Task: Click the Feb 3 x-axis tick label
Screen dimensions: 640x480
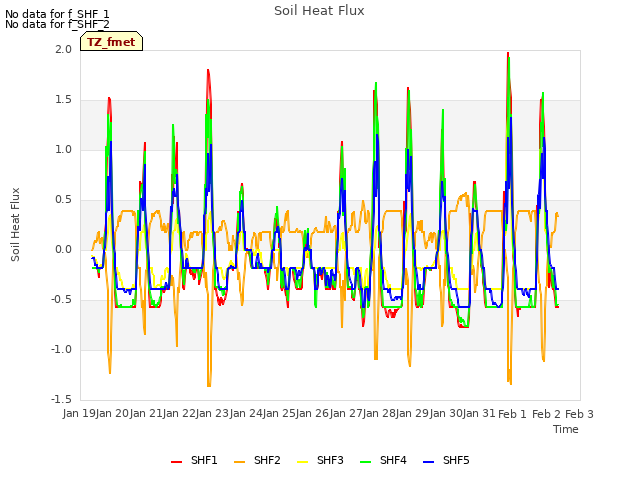Action: 580,414
